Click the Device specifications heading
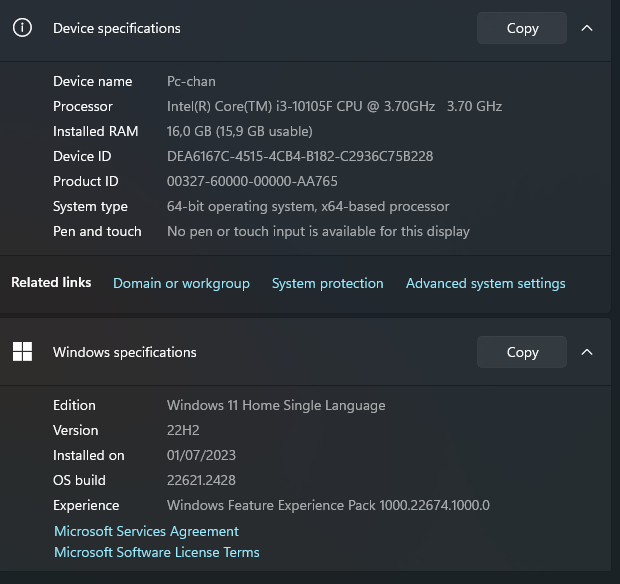The height and width of the screenshot is (584, 620). (117, 28)
